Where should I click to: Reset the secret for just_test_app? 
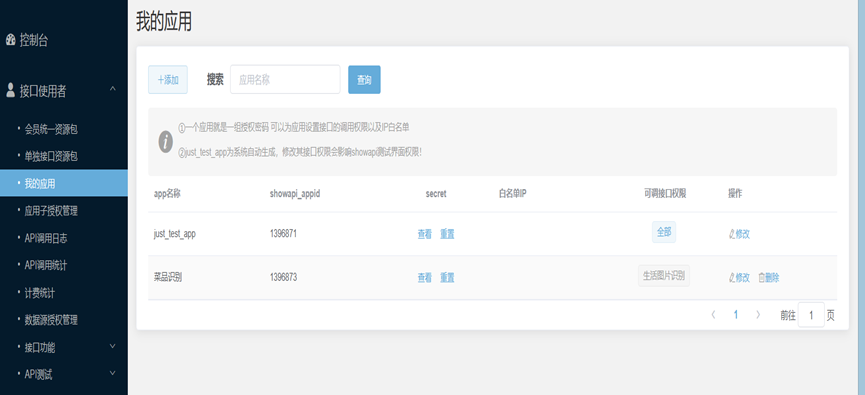tap(447, 234)
